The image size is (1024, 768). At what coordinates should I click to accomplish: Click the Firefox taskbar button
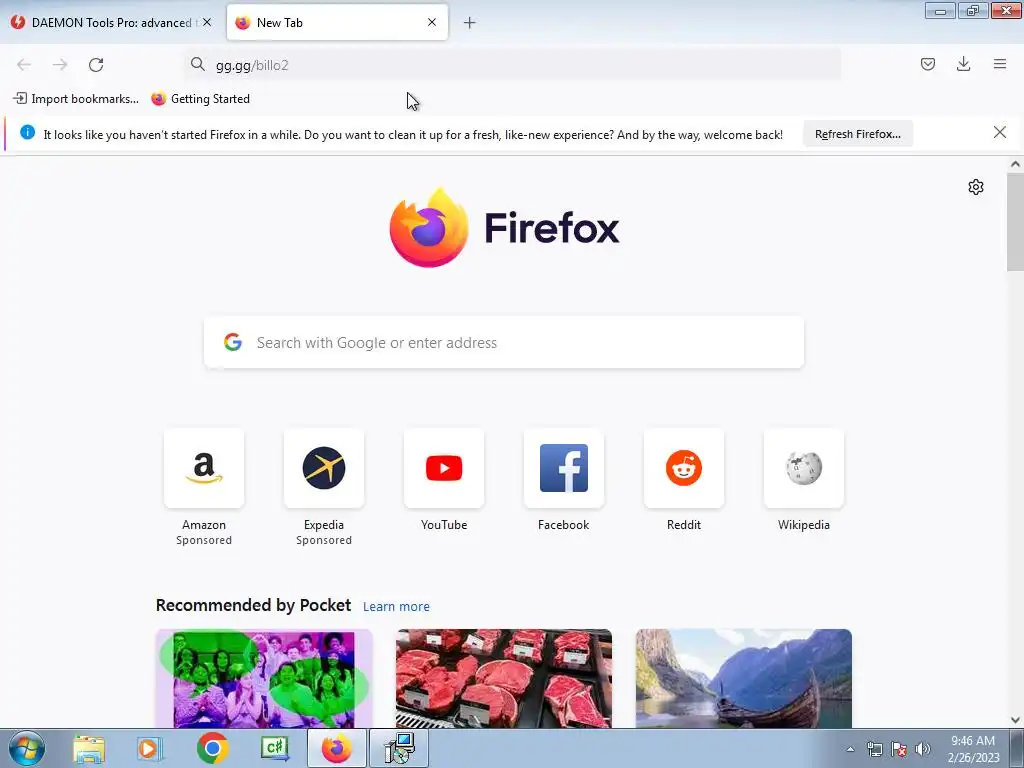[336, 748]
